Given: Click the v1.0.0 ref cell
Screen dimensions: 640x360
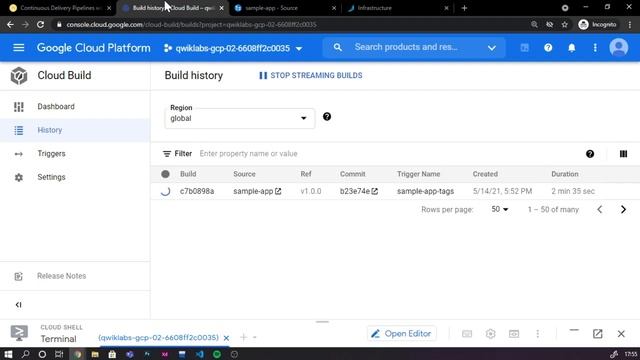Looking at the screenshot, I should [311, 191].
